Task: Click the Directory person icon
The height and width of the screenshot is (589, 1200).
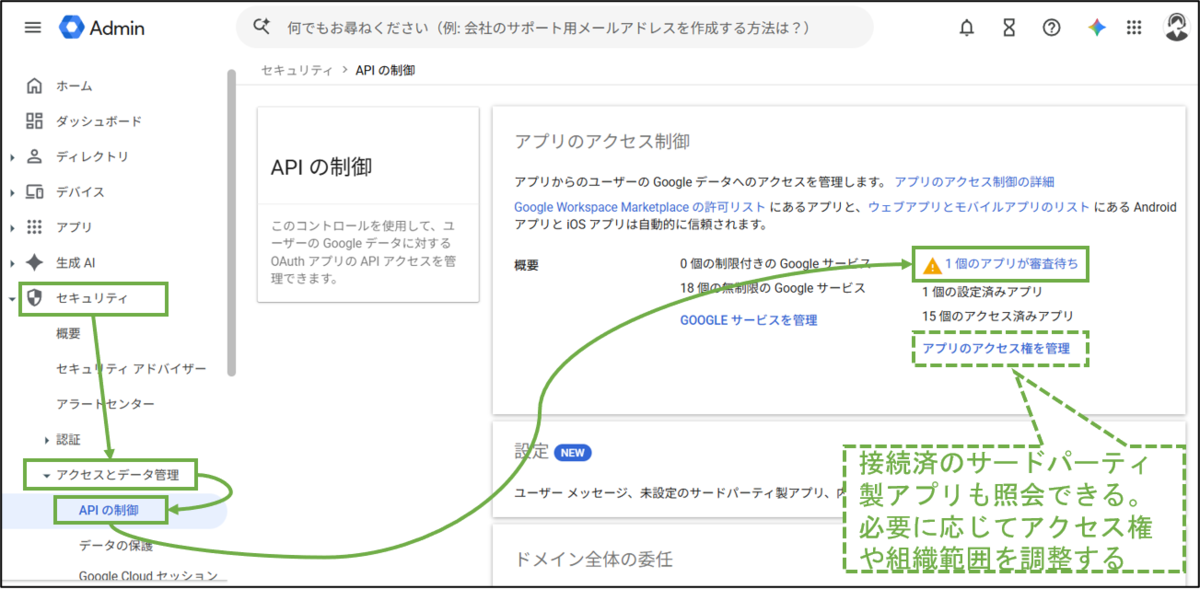Action: click(35, 156)
